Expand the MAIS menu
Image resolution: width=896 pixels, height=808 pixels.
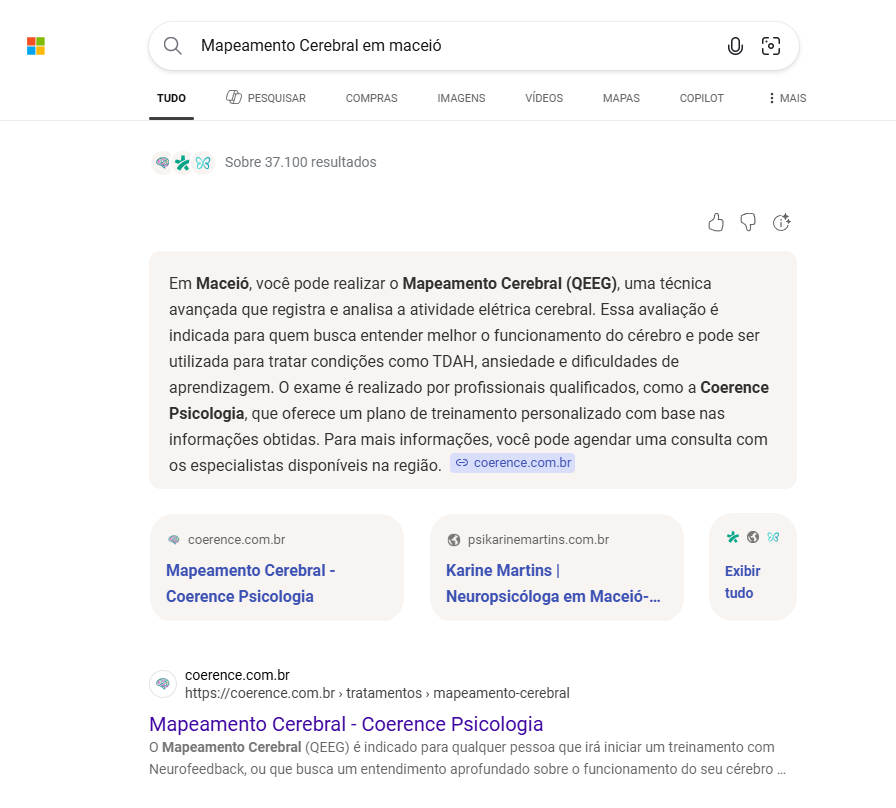[787, 98]
